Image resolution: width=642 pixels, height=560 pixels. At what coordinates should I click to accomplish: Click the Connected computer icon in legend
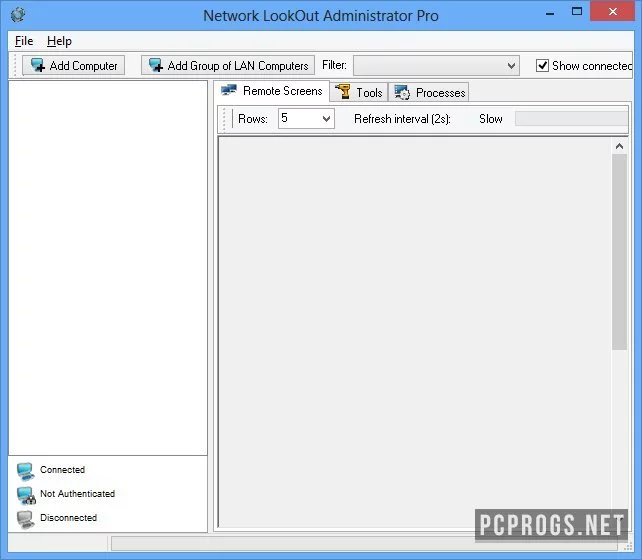[25, 471]
